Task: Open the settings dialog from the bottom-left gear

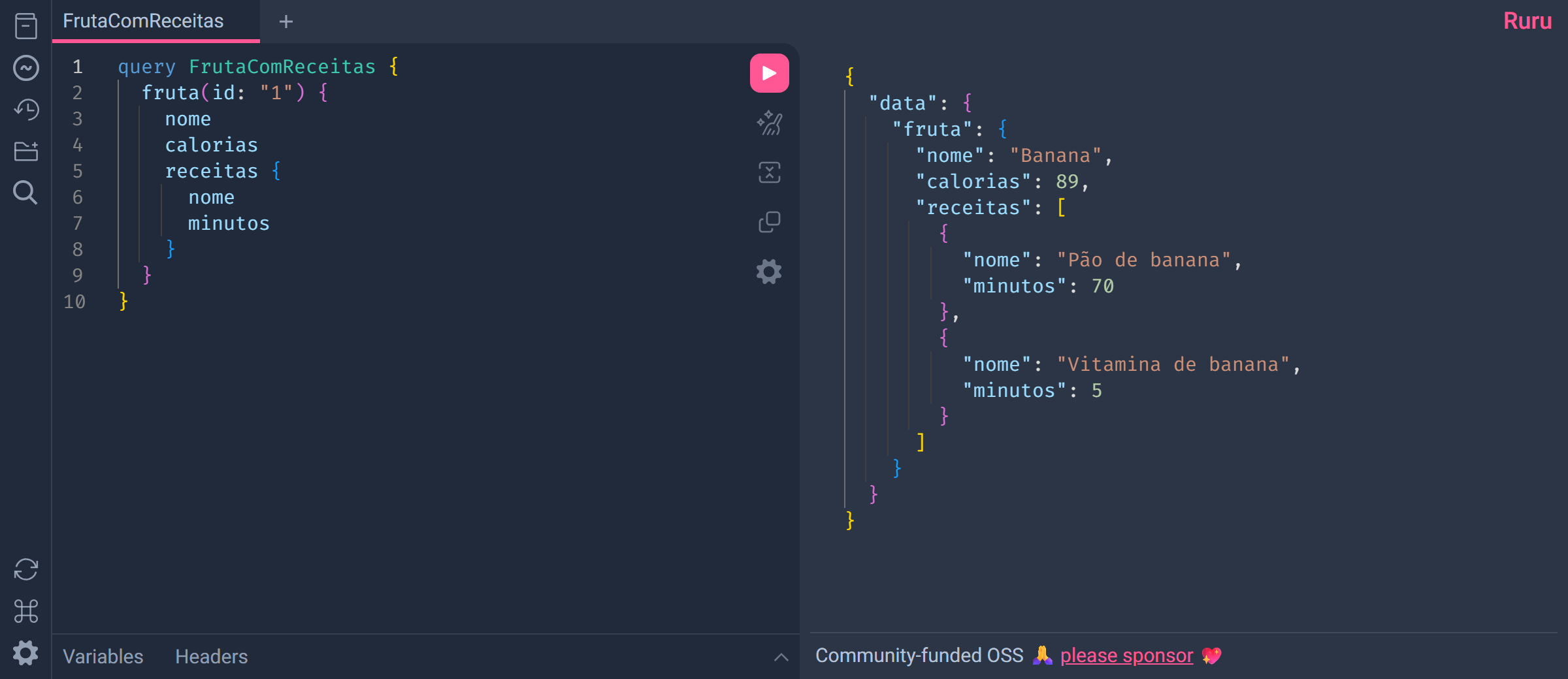Action: tap(26, 653)
